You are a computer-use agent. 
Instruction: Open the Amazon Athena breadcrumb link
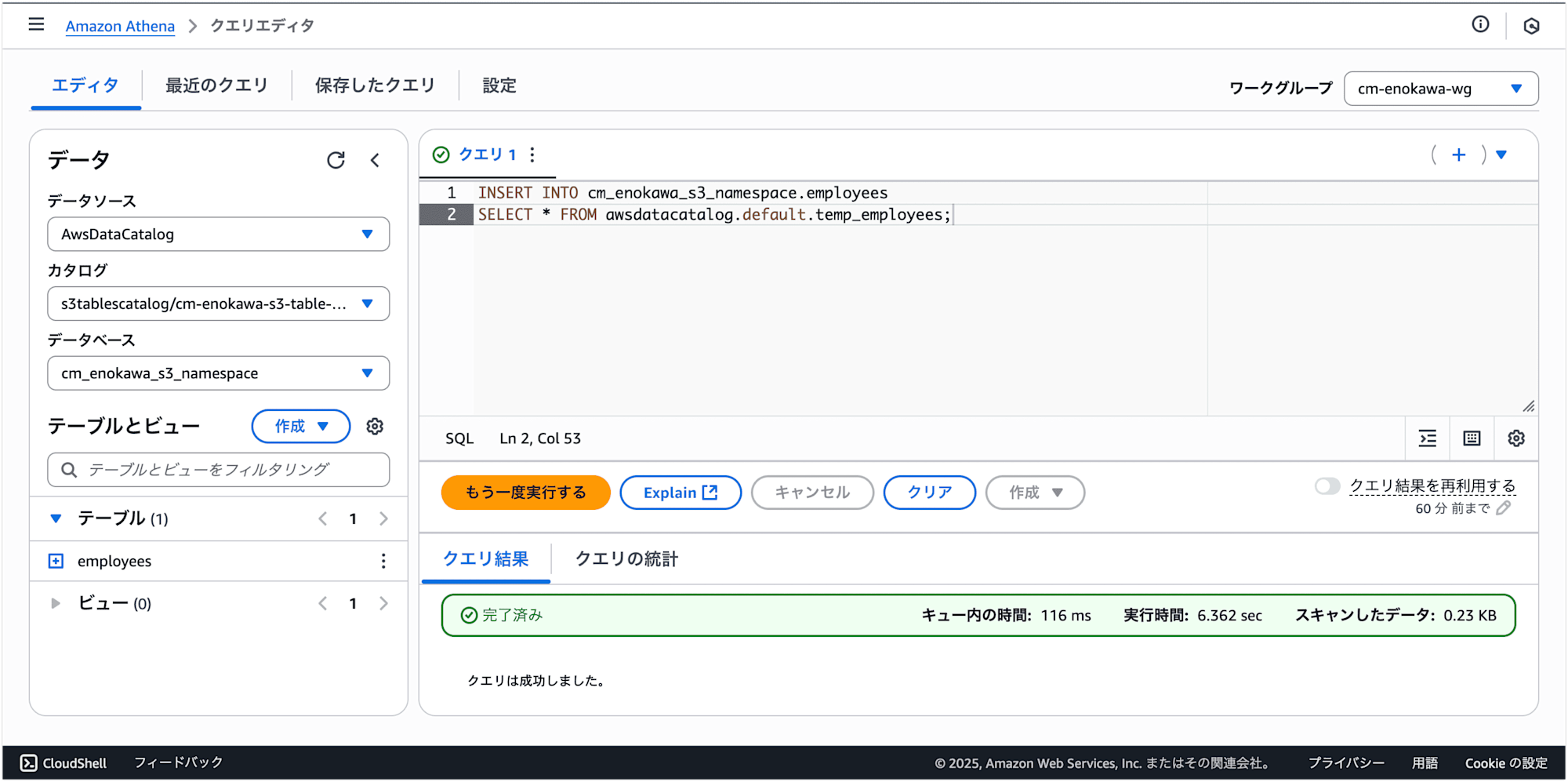click(120, 26)
